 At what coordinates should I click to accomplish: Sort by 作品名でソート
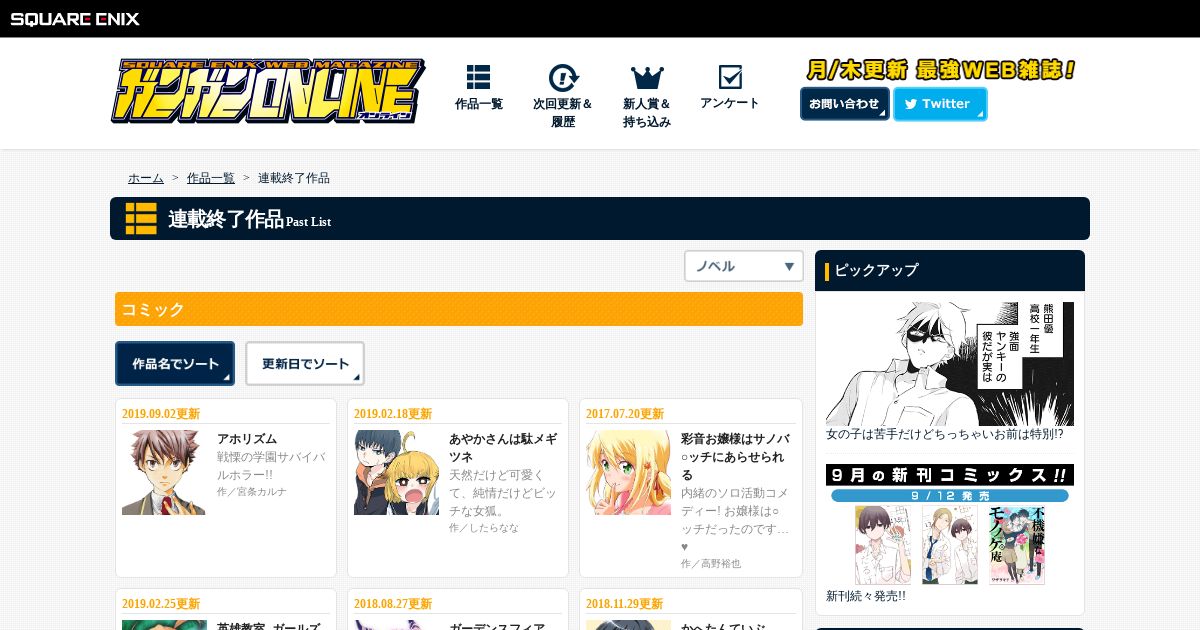pyautogui.click(x=175, y=364)
